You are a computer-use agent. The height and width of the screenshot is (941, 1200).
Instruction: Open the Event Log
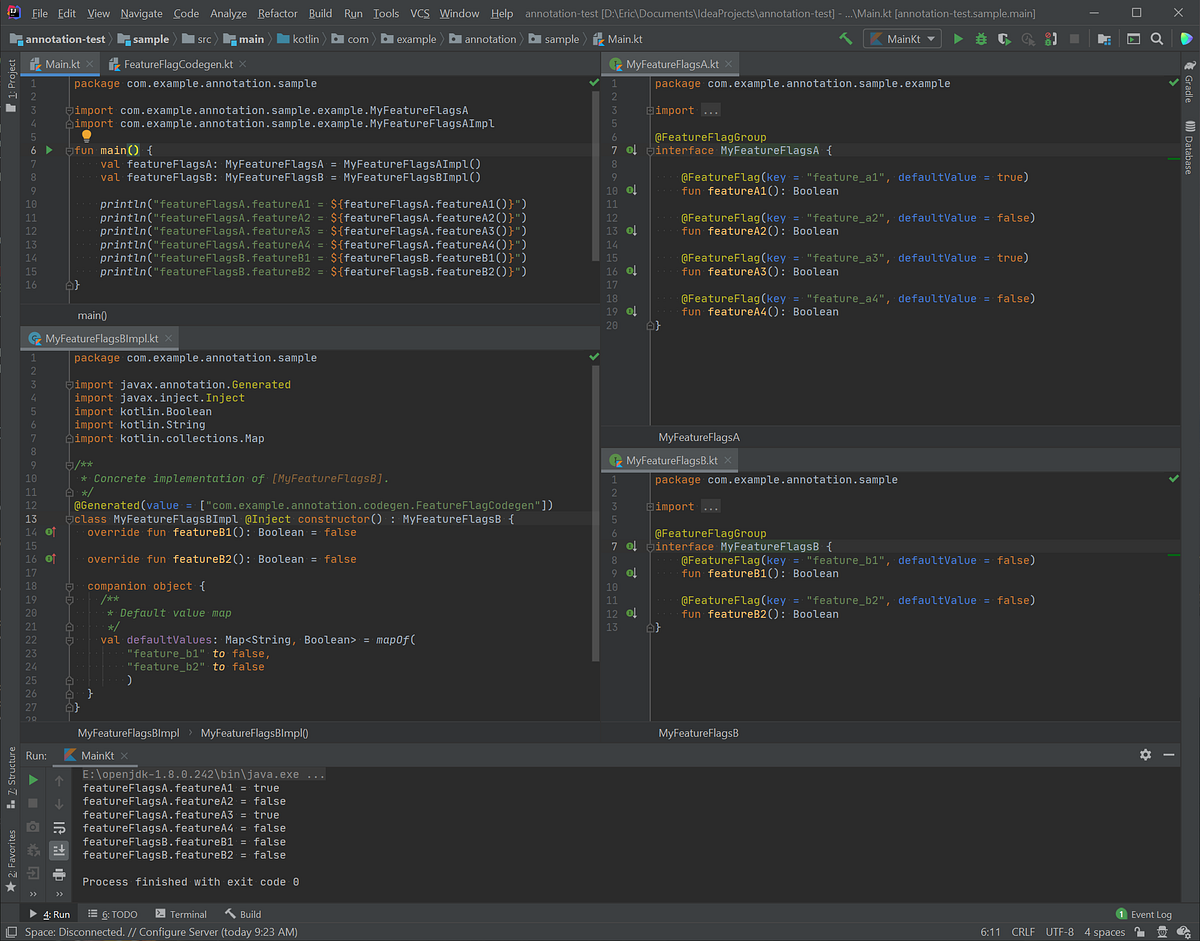1144,914
